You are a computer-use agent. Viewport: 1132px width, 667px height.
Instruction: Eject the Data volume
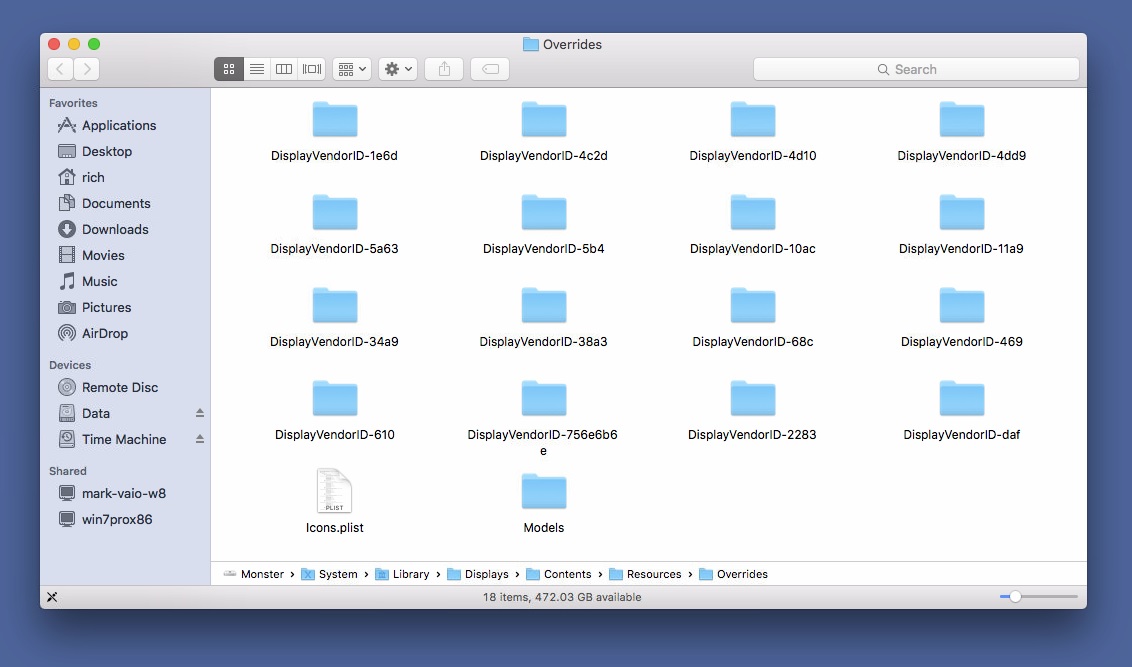pyautogui.click(x=200, y=413)
